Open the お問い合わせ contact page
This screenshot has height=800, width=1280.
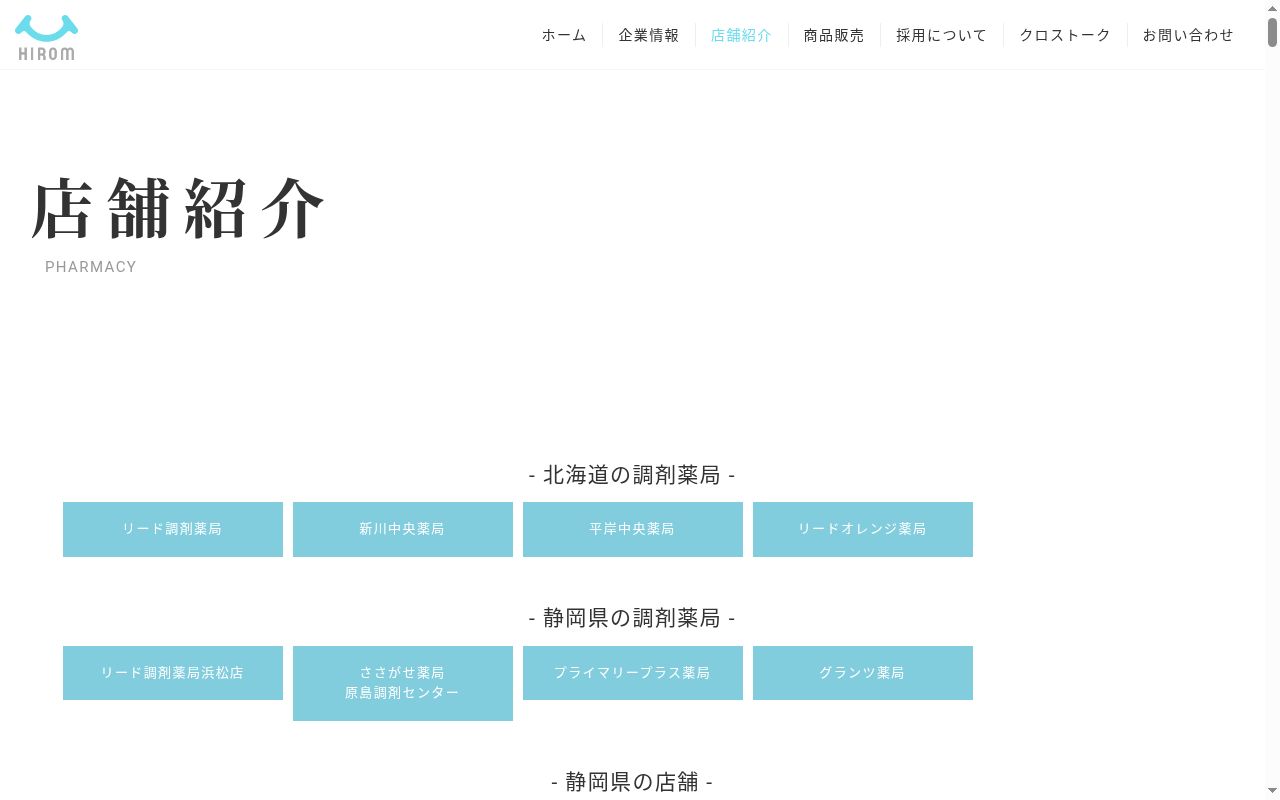point(1188,35)
